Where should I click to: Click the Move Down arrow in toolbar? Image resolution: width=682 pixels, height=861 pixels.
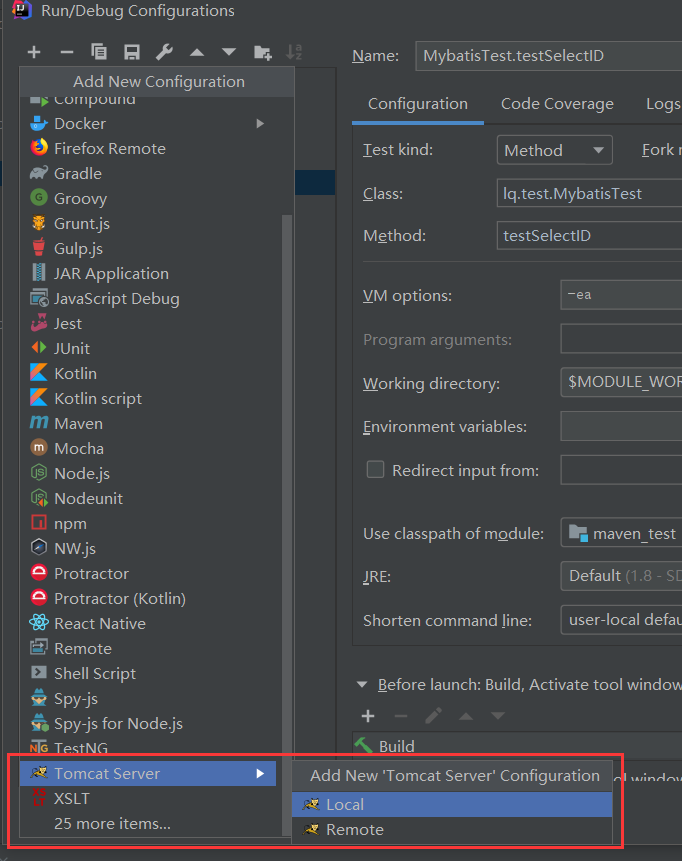(229, 53)
